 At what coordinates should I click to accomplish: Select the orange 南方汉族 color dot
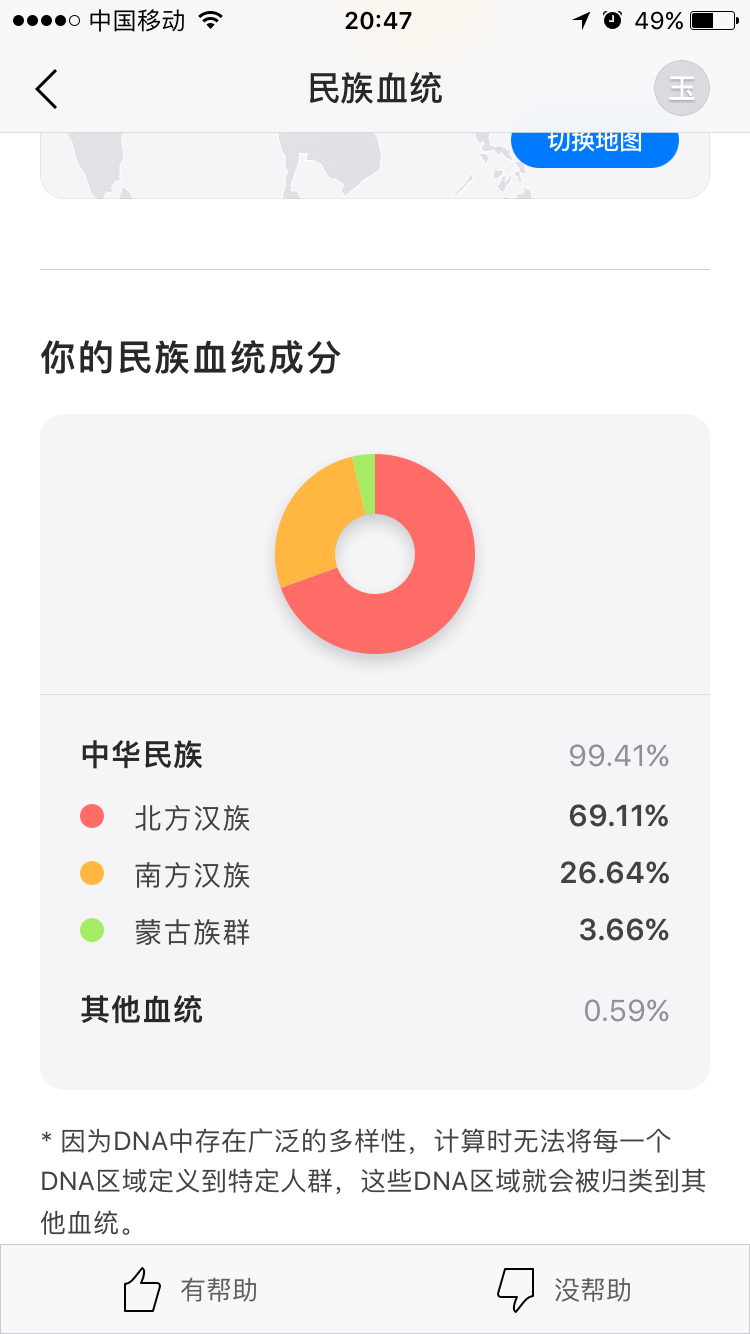click(x=92, y=874)
